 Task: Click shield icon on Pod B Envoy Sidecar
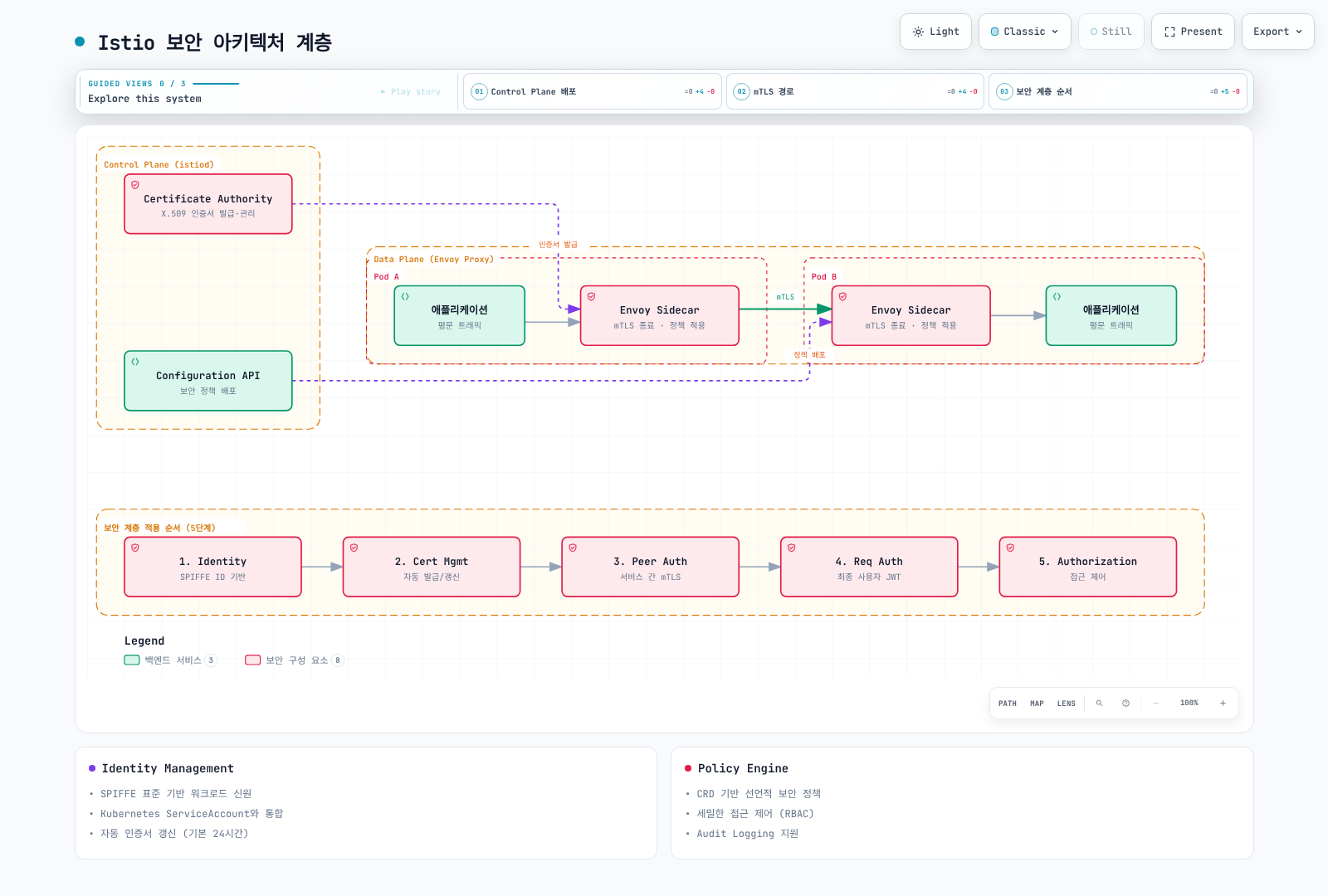842,296
